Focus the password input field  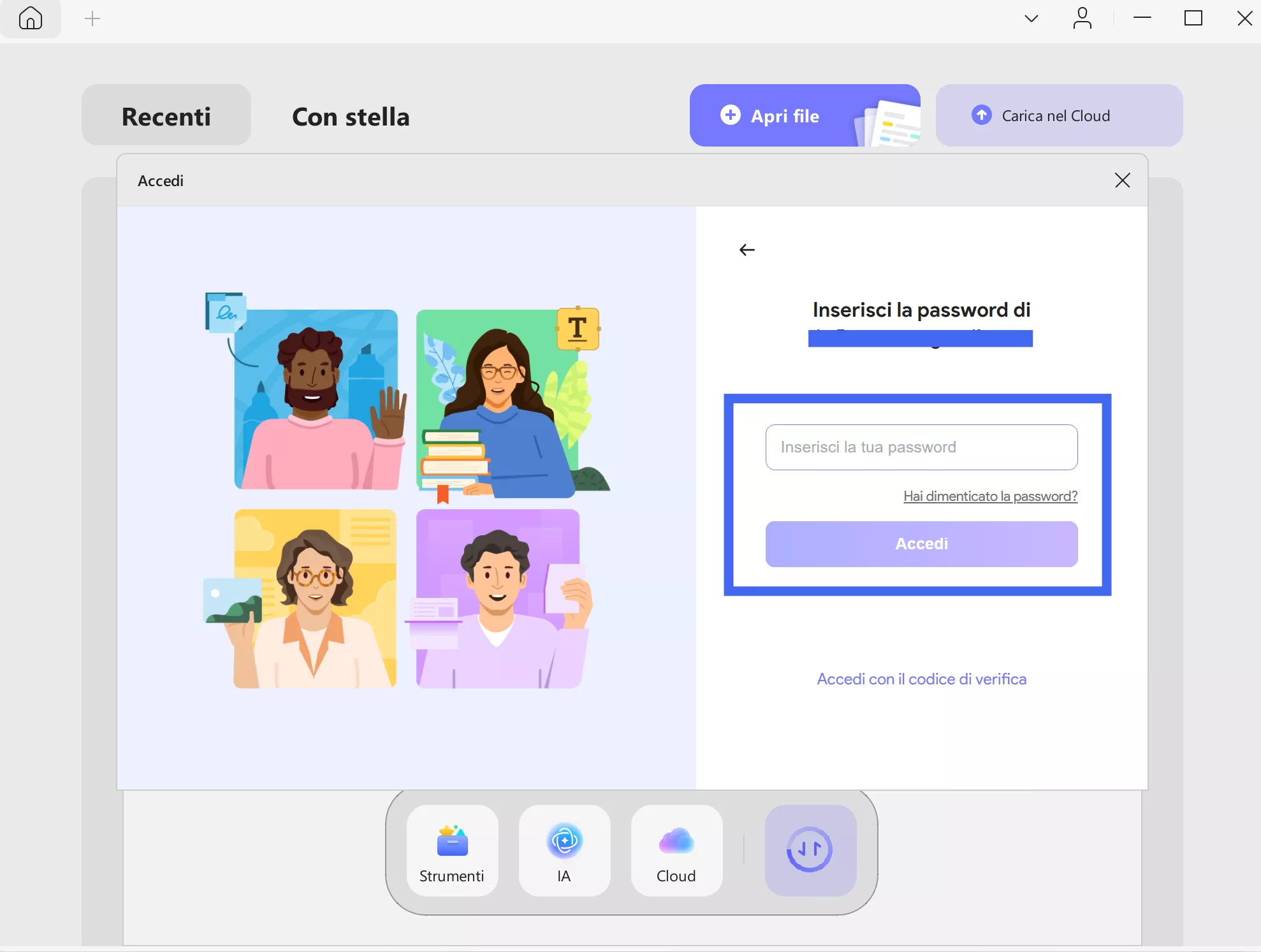coord(921,447)
